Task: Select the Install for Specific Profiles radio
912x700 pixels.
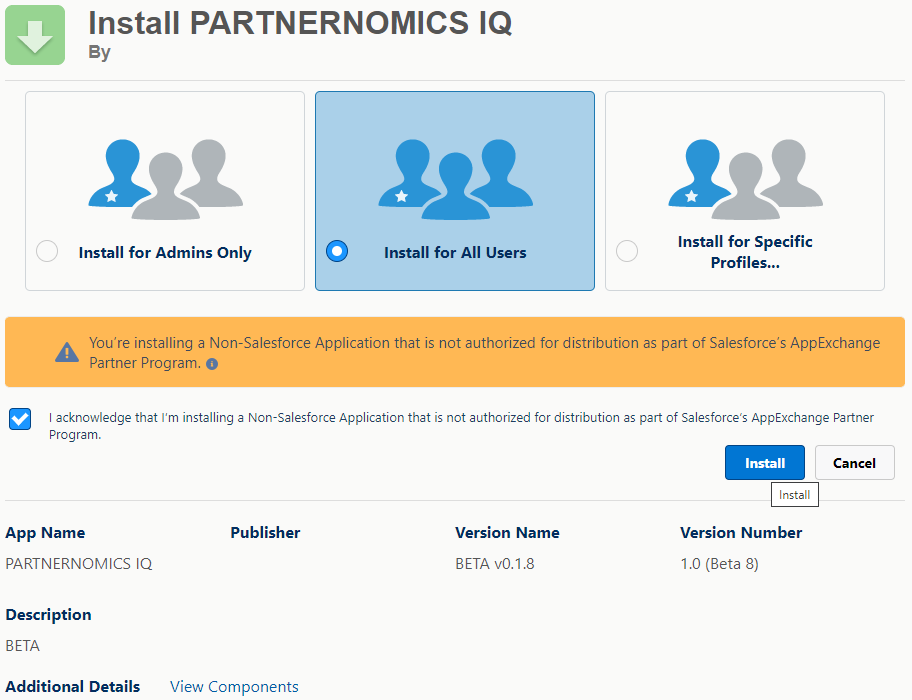Action: click(627, 251)
